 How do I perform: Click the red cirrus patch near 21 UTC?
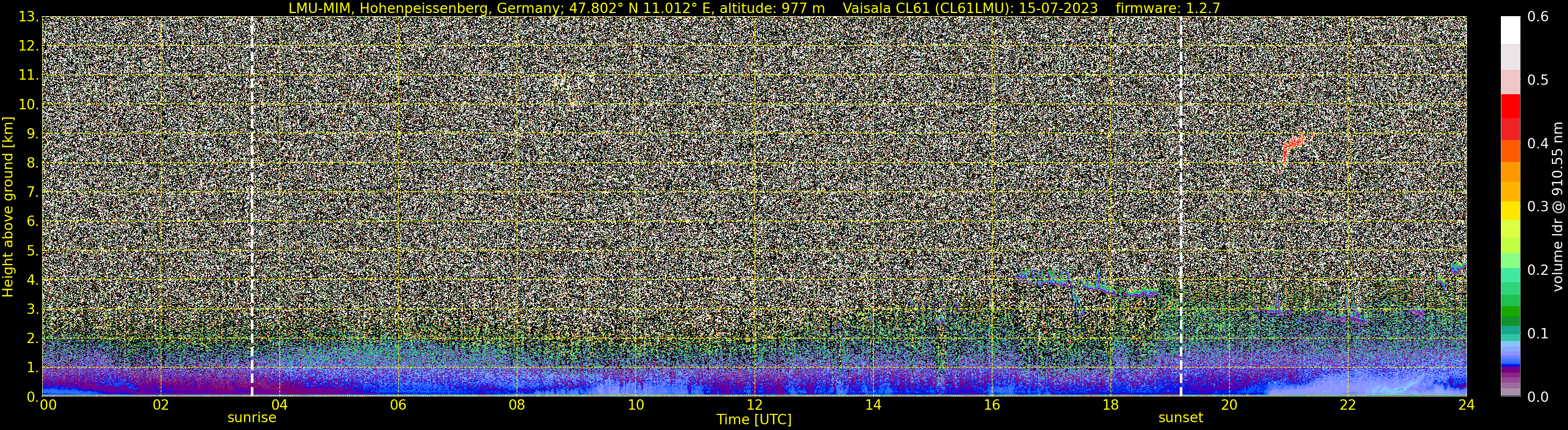[x=1293, y=147]
